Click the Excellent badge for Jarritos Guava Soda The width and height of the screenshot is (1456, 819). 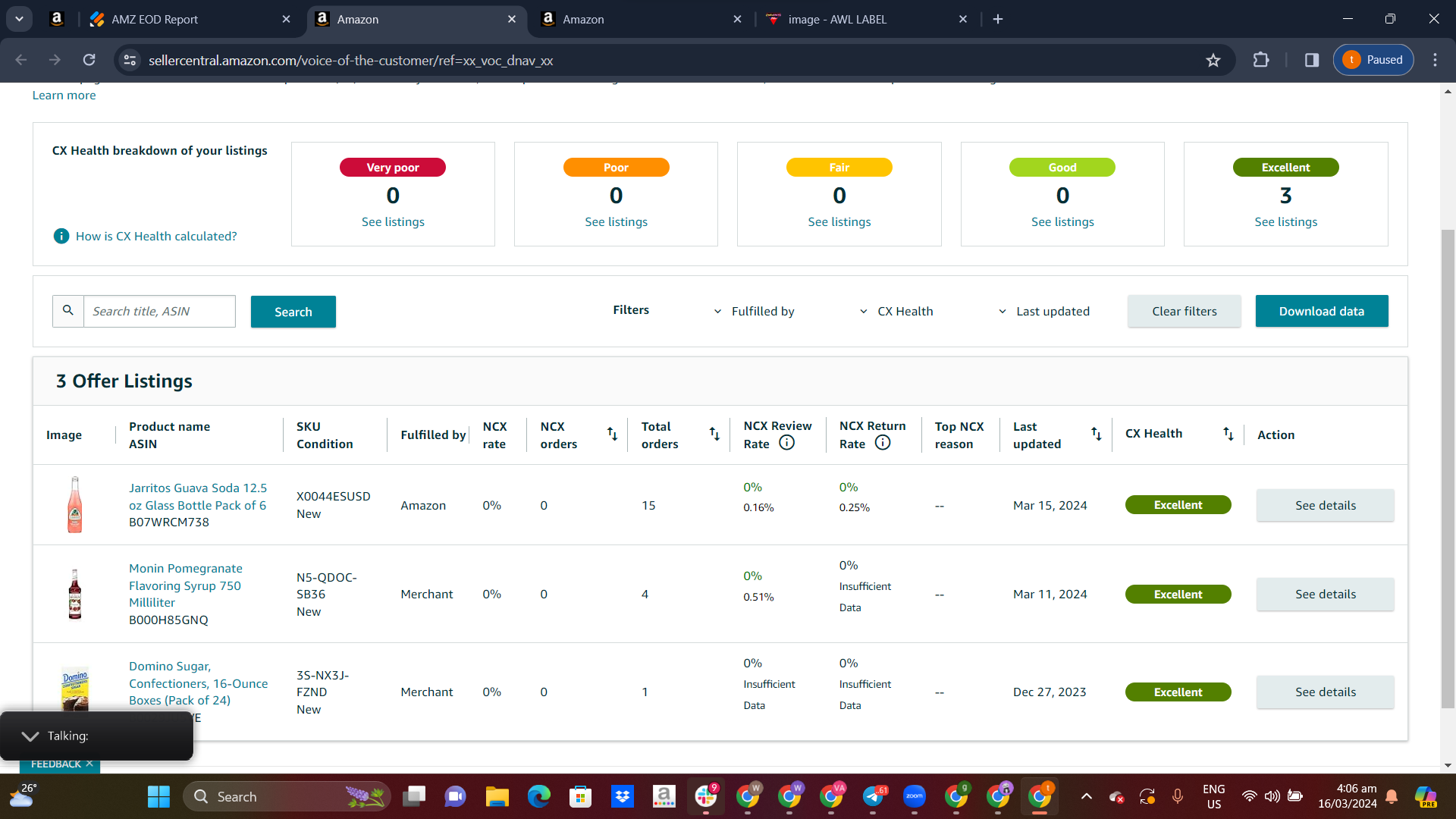click(x=1178, y=505)
